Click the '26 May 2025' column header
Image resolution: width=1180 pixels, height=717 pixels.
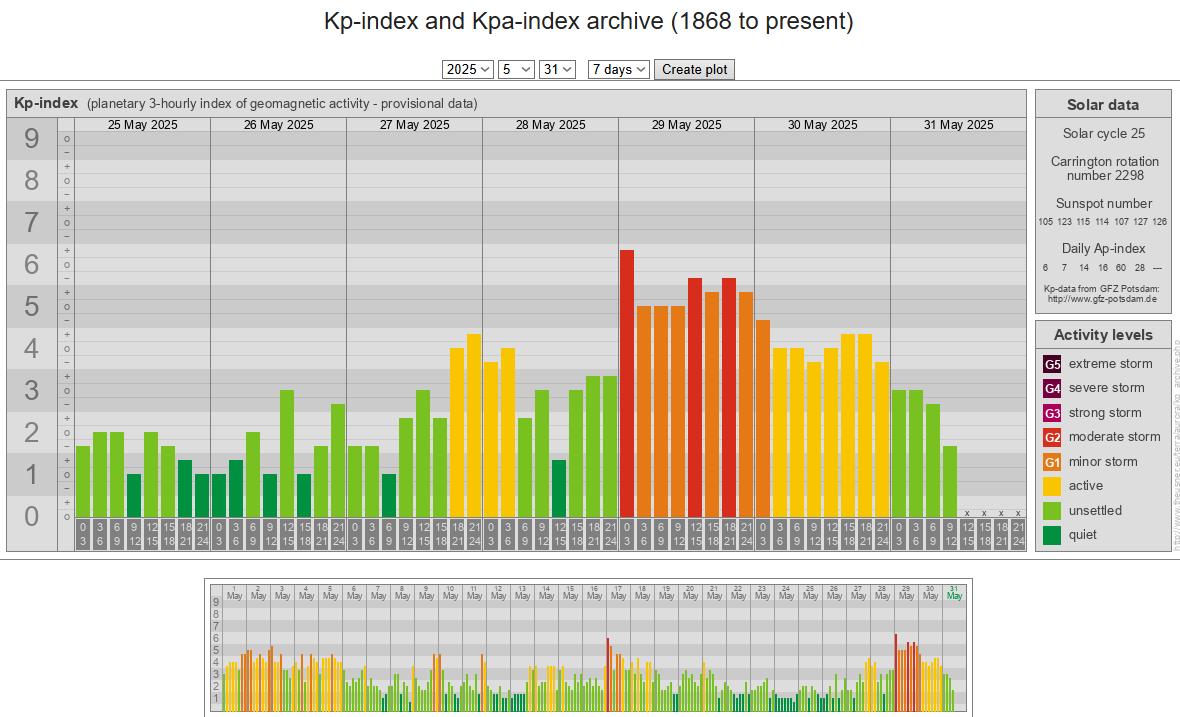278,125
